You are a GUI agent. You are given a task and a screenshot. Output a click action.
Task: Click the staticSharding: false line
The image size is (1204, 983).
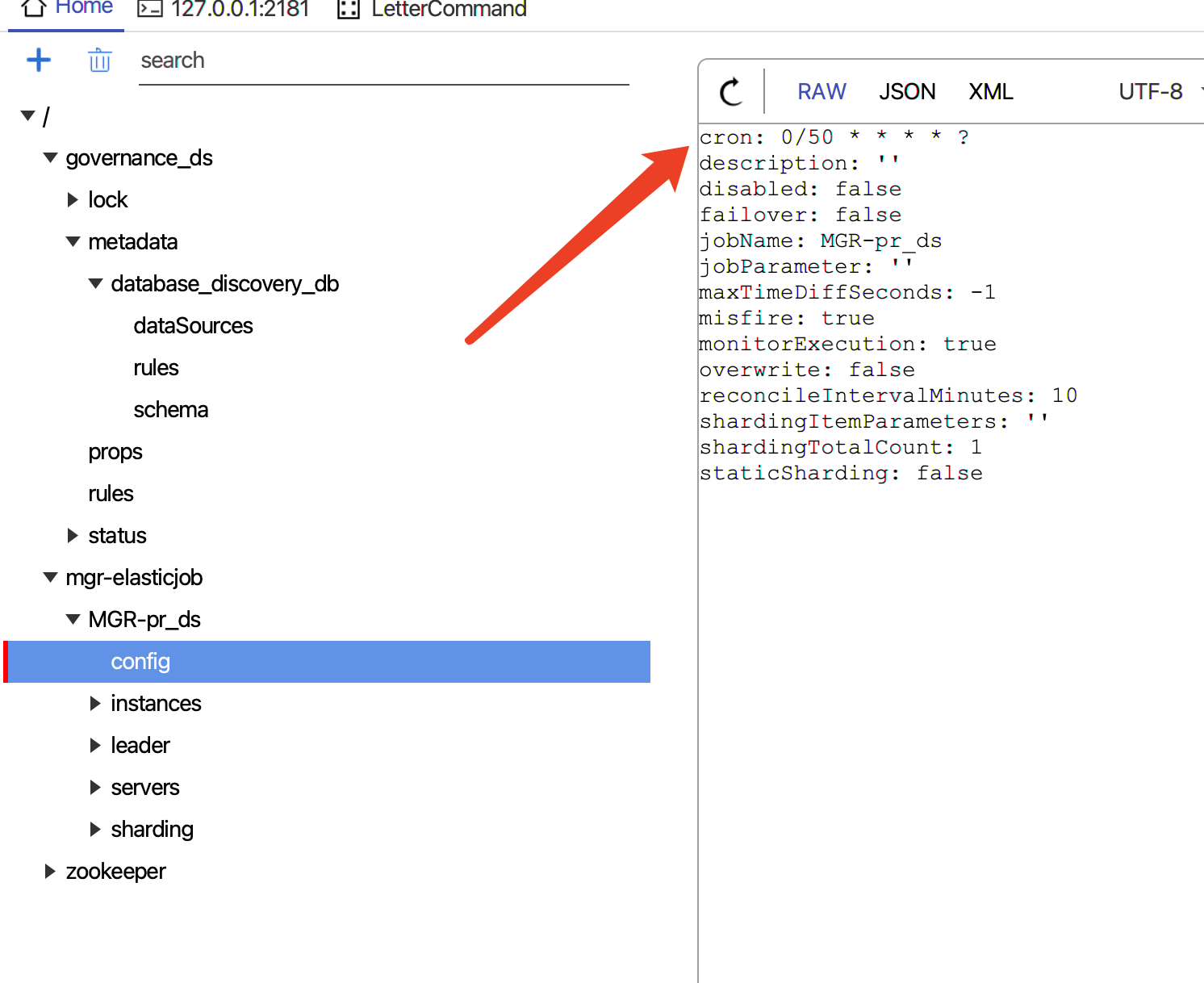point(841,473)
